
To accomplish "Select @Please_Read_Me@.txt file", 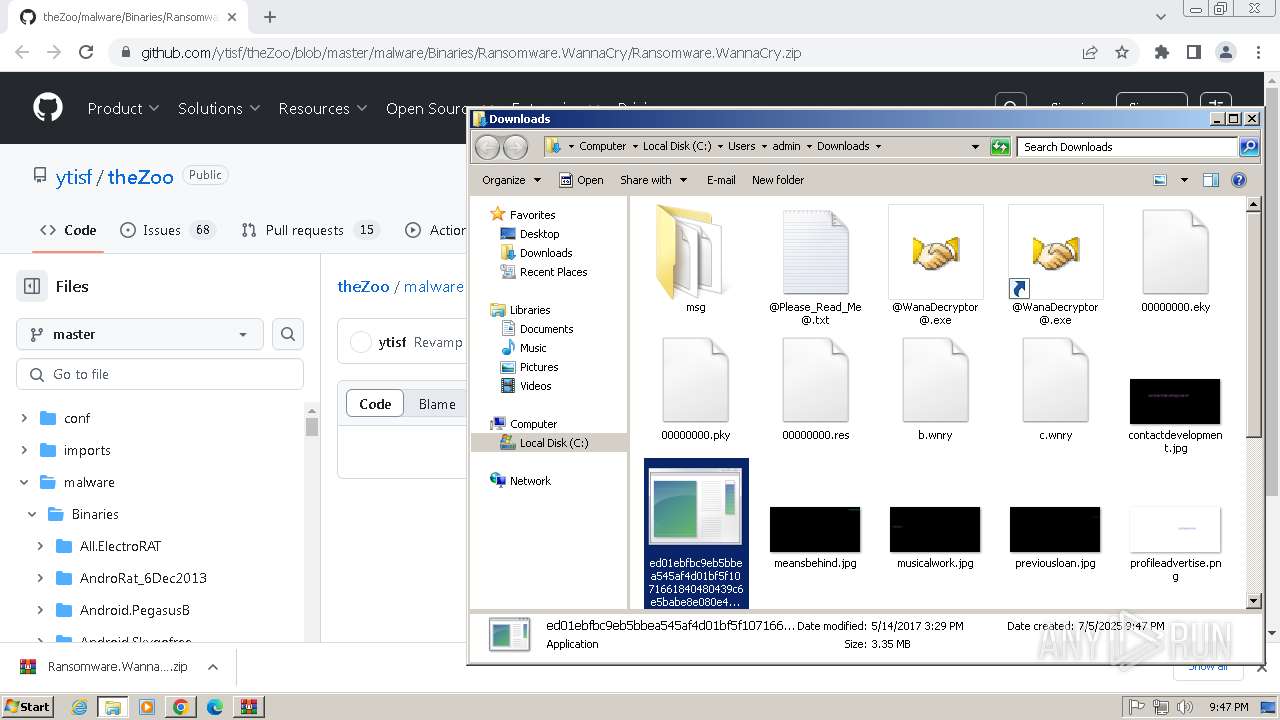I will (815, 265).
